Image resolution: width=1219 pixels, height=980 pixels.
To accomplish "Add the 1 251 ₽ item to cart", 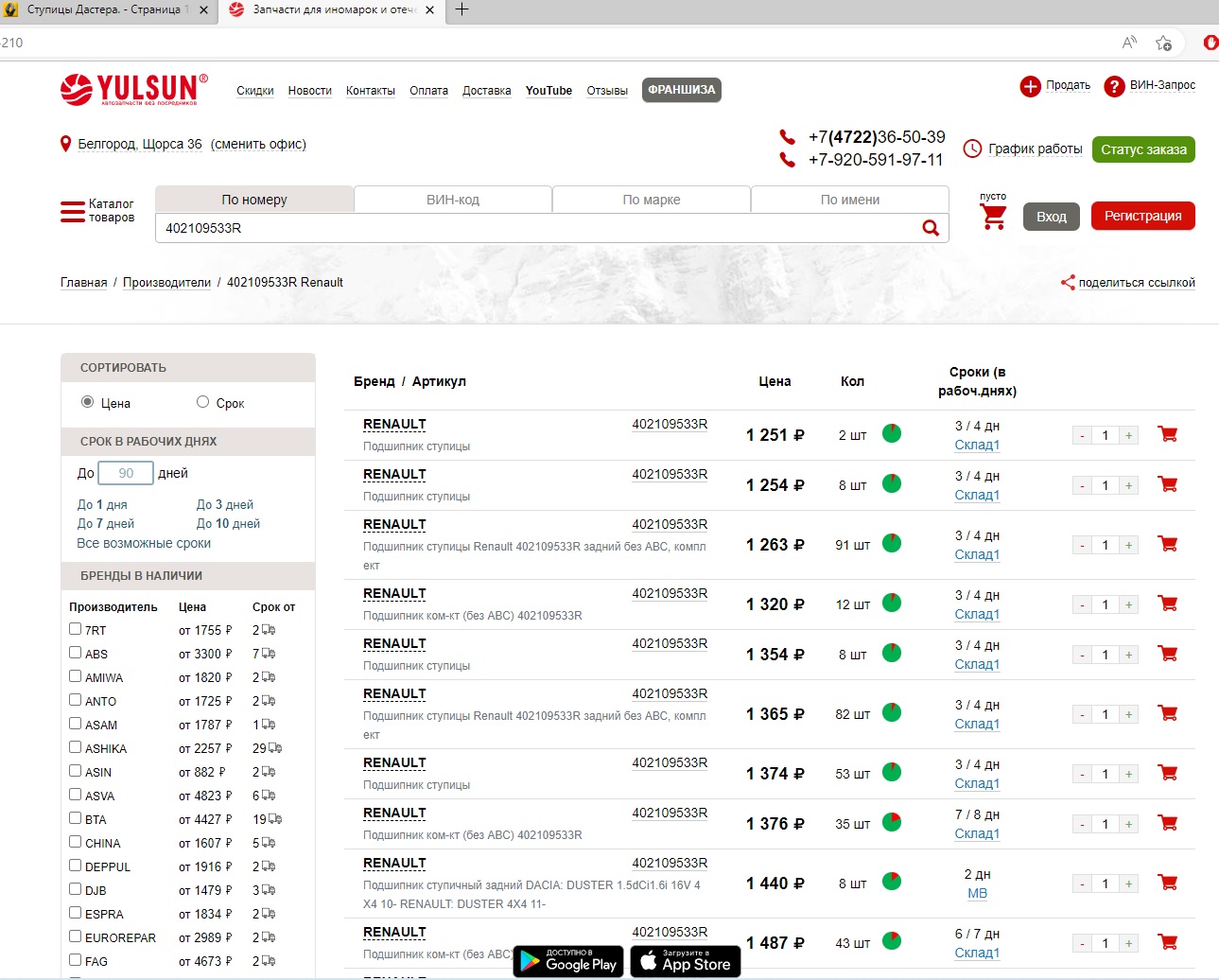I will pos(1168,434).
